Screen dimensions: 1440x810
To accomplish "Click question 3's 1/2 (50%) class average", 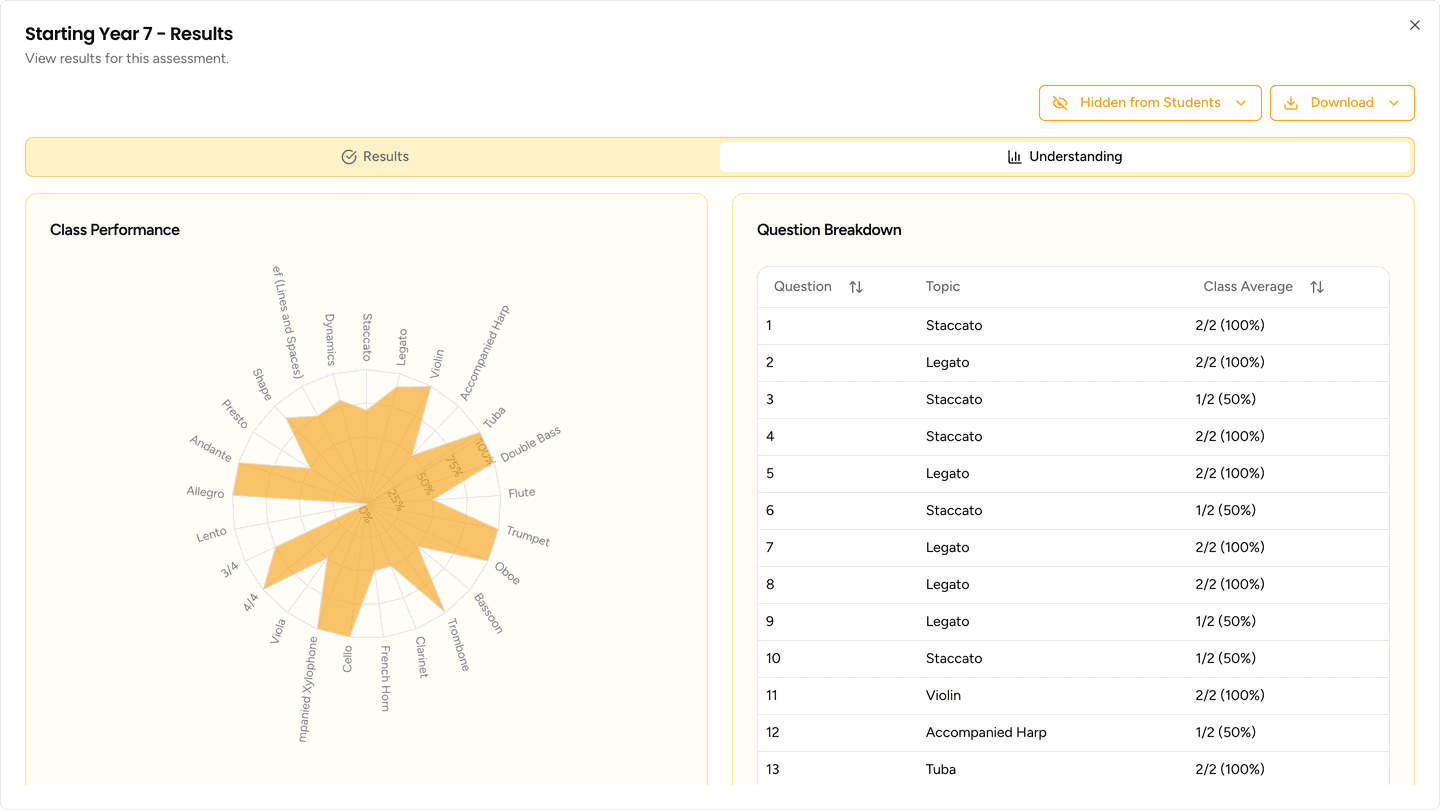I will coord(1226,399).
